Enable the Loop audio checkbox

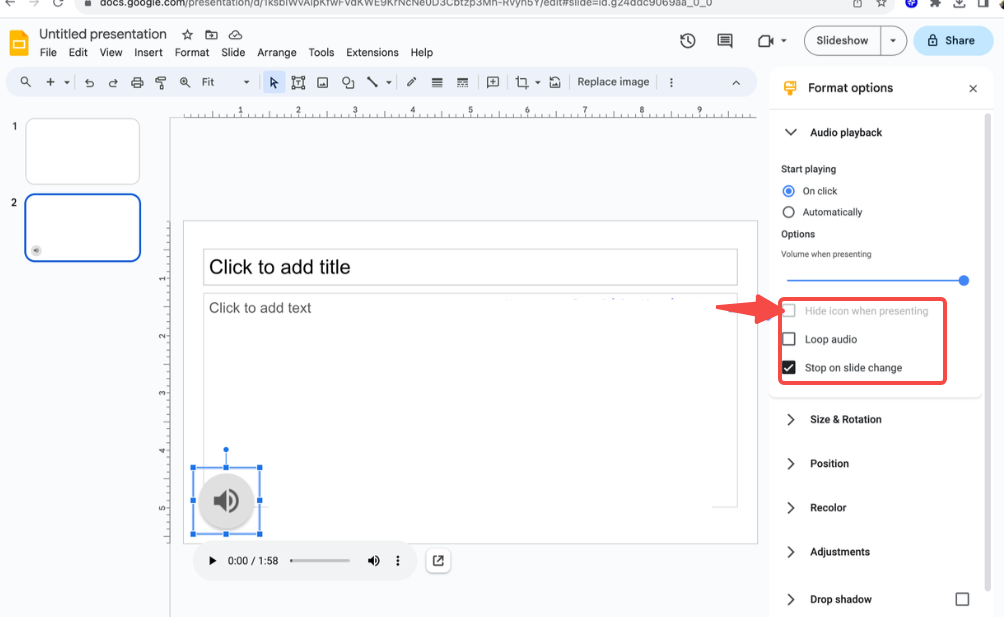(789, 339)
